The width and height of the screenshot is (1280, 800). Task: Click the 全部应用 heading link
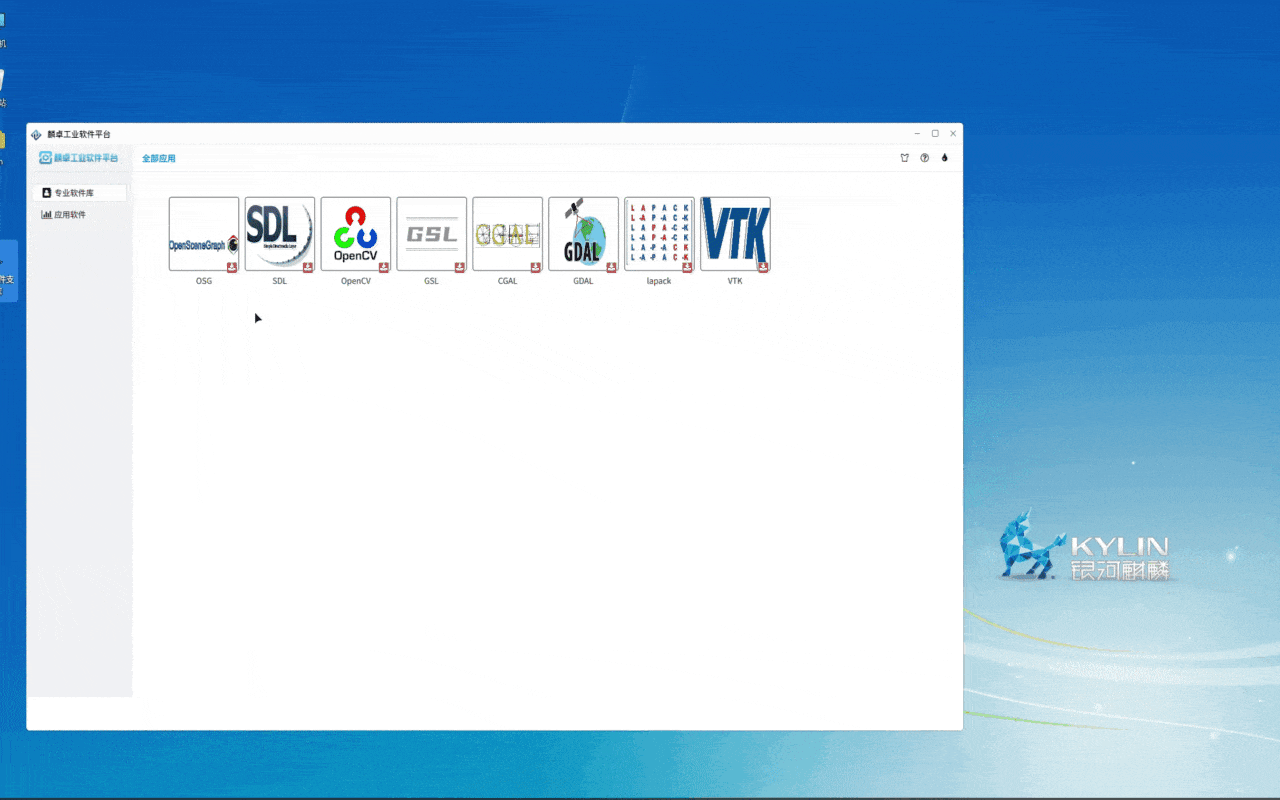(159, 158)
